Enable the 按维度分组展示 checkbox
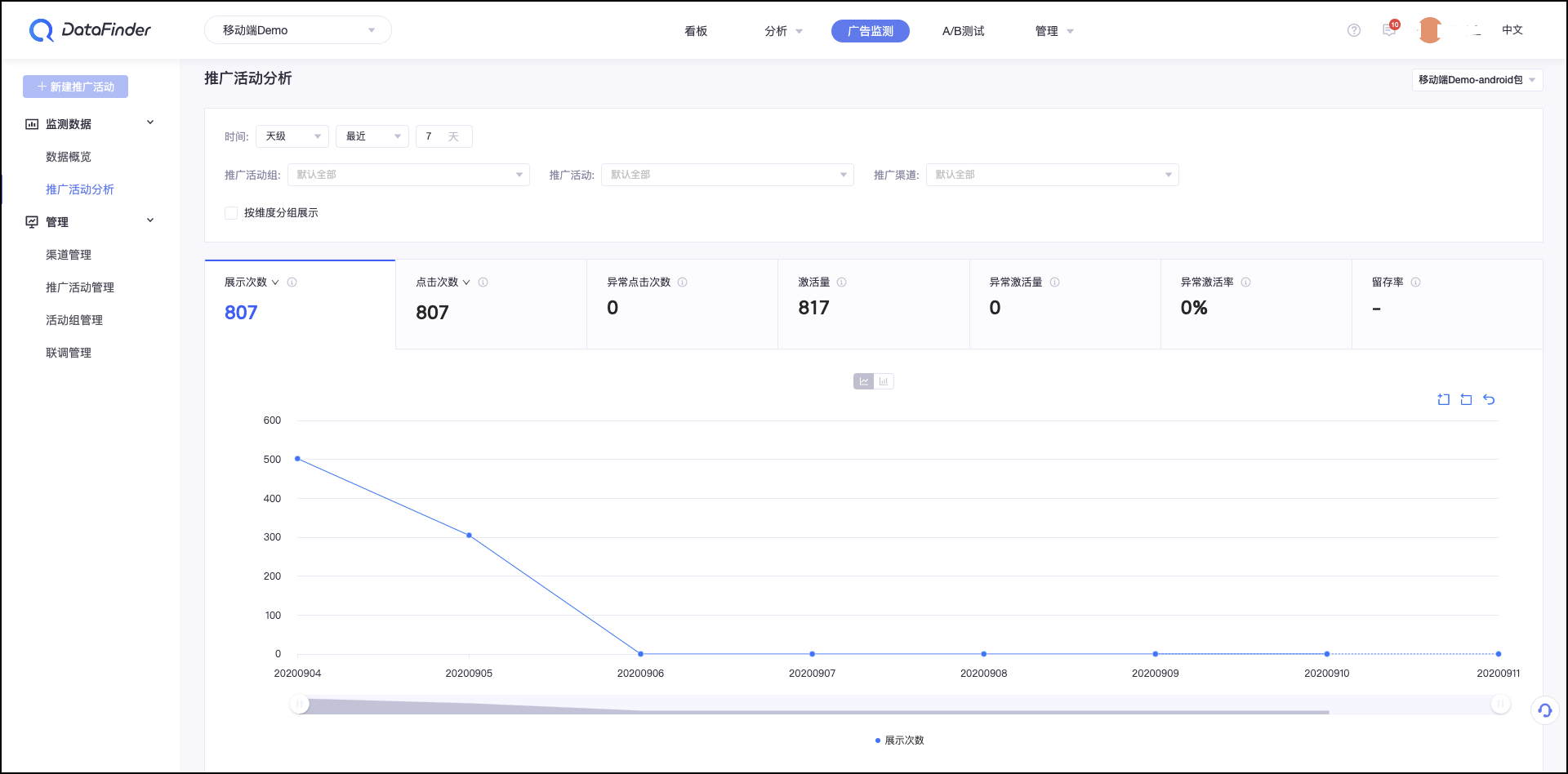 (x=231, y=213)
